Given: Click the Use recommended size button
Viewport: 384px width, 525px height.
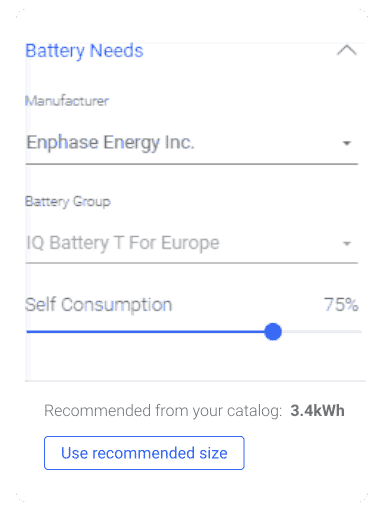Looking at the screenshot, I should pyautogui.click(x=144, y=453).
